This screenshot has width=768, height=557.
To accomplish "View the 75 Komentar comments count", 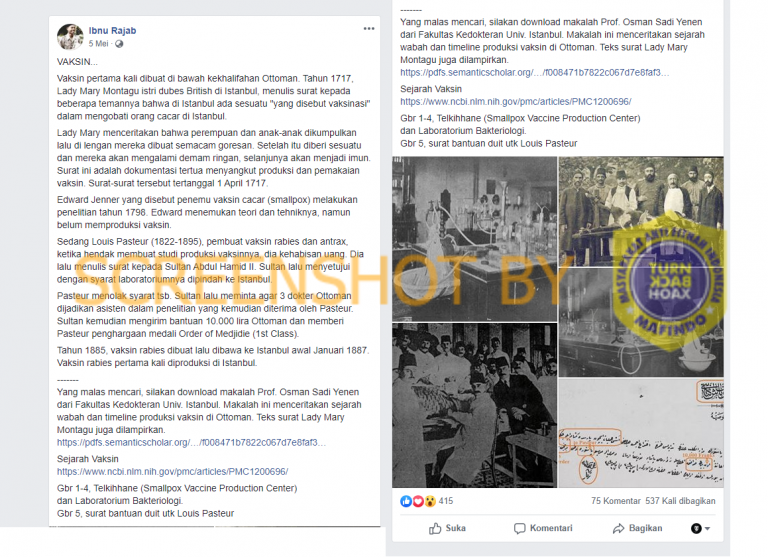I will 616,501.
